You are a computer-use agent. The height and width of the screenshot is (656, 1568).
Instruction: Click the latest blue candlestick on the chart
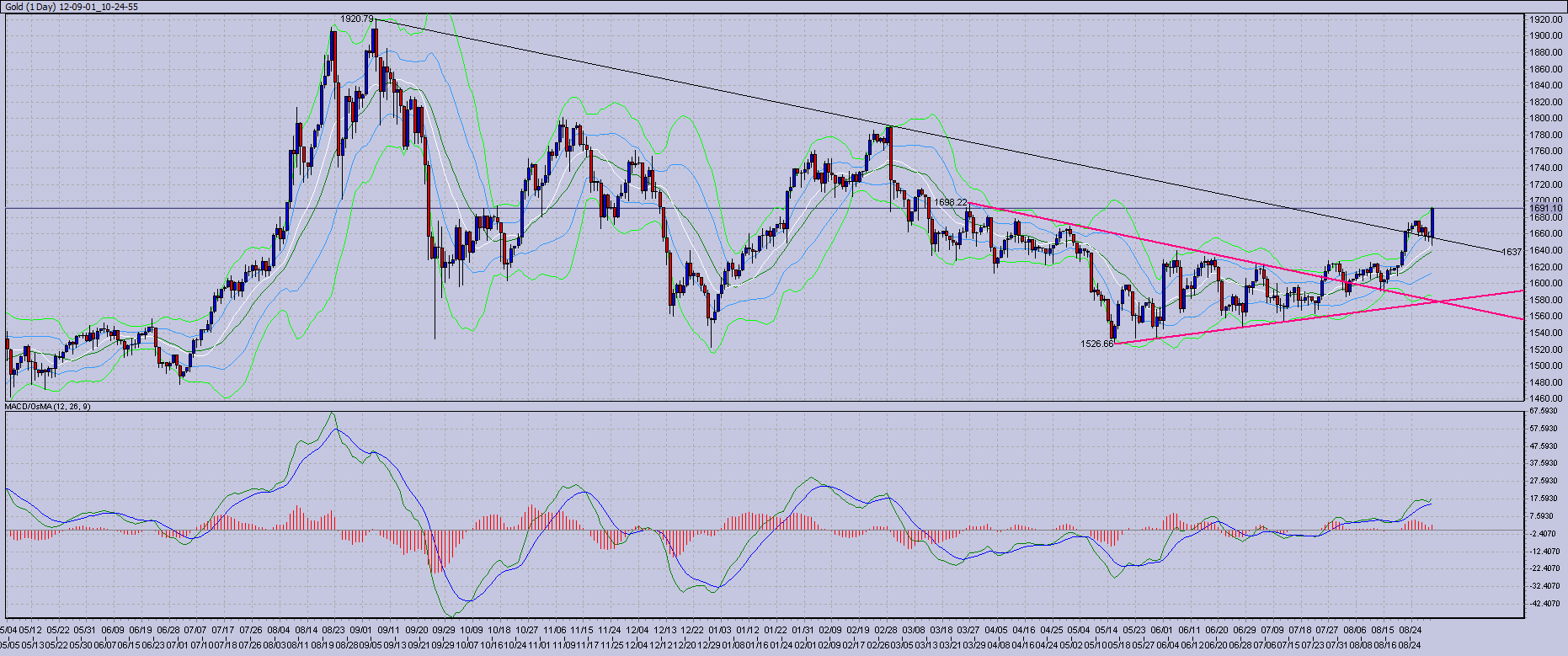point(1432,223)
